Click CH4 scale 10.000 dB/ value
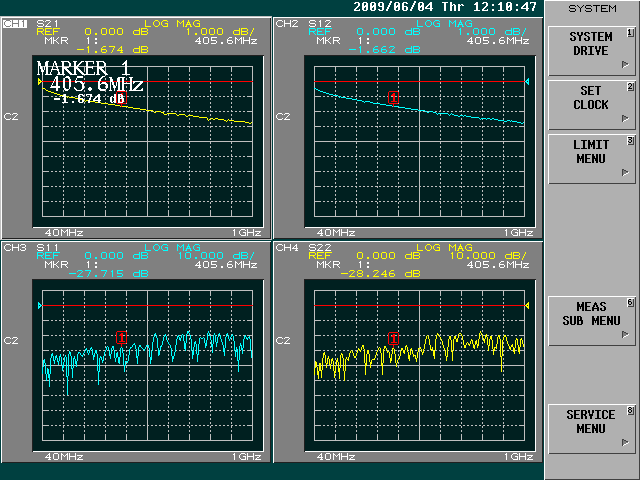Screen dimensions: 640x480 488,256
